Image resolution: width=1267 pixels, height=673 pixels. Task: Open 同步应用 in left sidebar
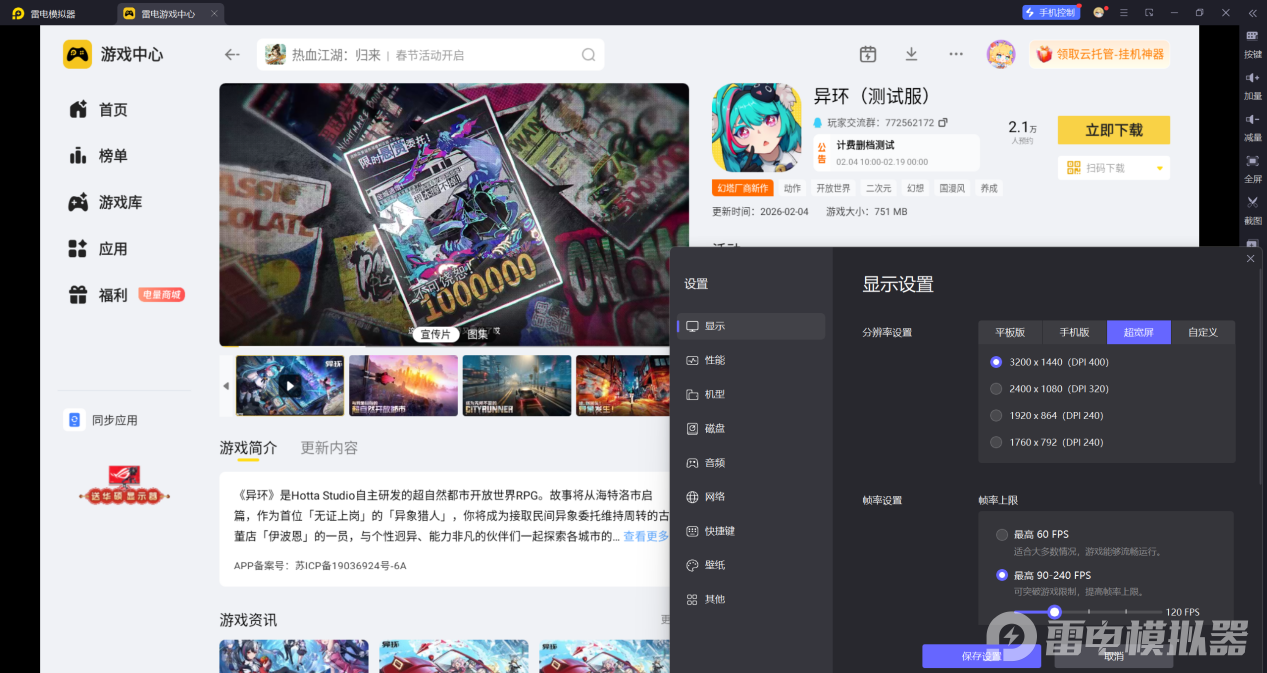tap(102, 420)
